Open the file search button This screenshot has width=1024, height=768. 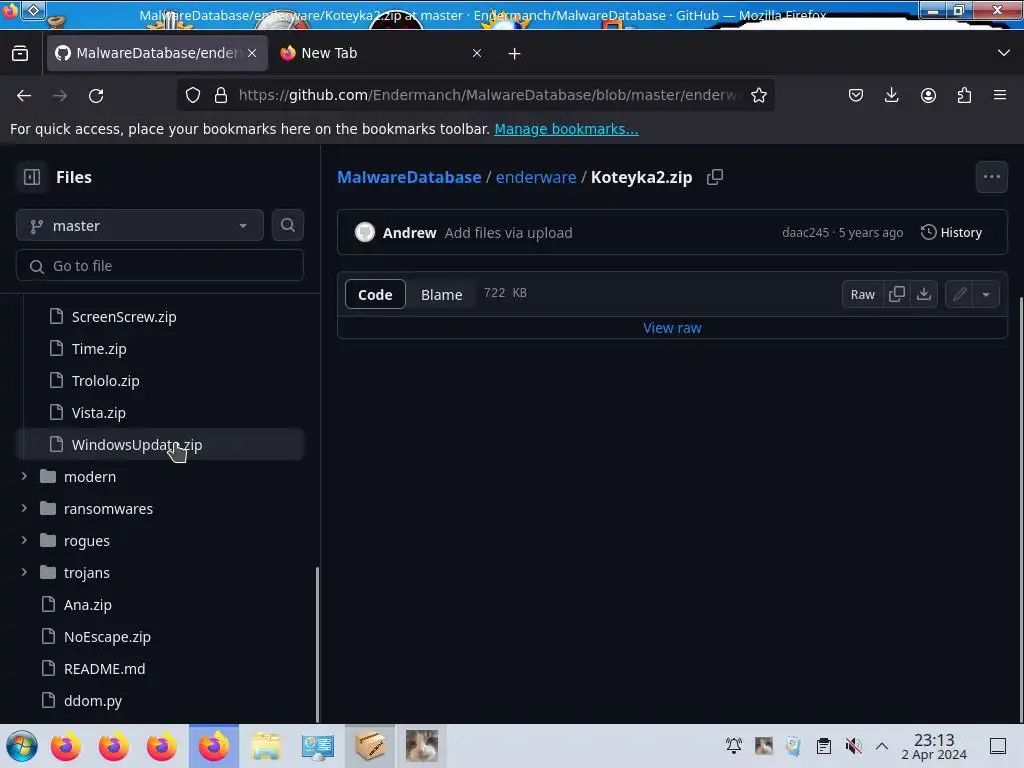pos(287,225)
